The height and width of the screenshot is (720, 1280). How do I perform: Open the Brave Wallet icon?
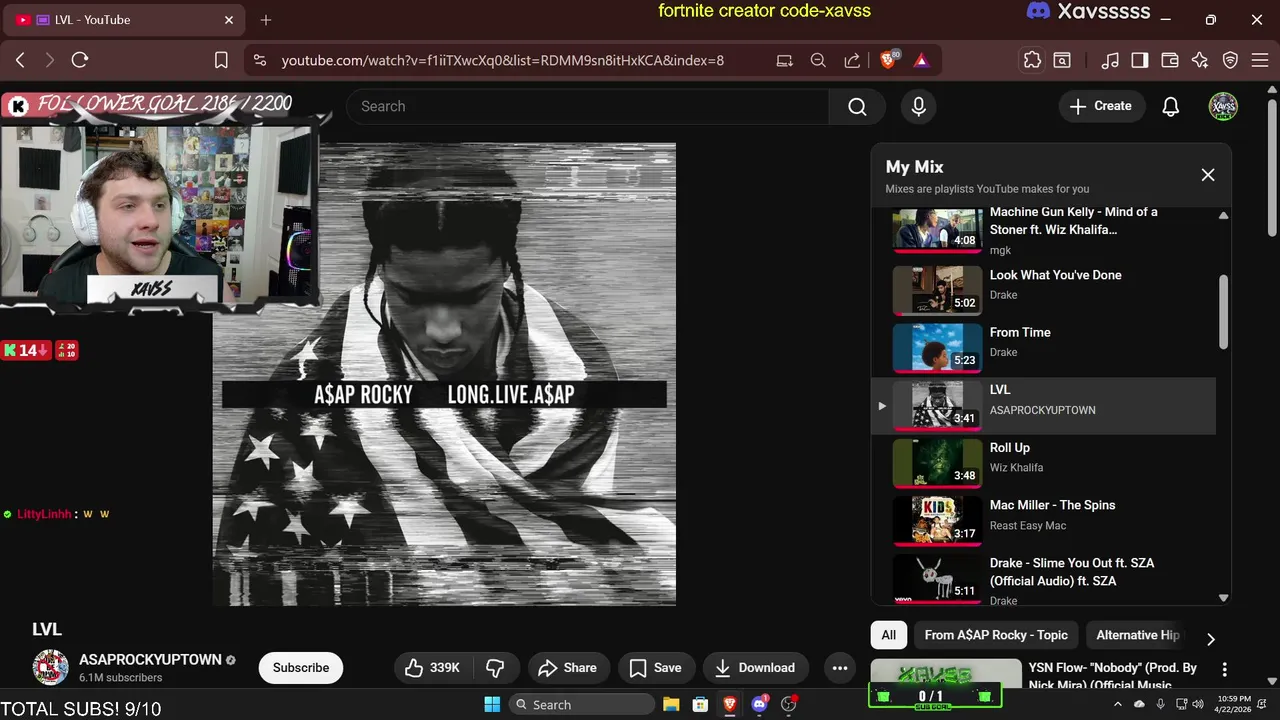[1169, 60]
